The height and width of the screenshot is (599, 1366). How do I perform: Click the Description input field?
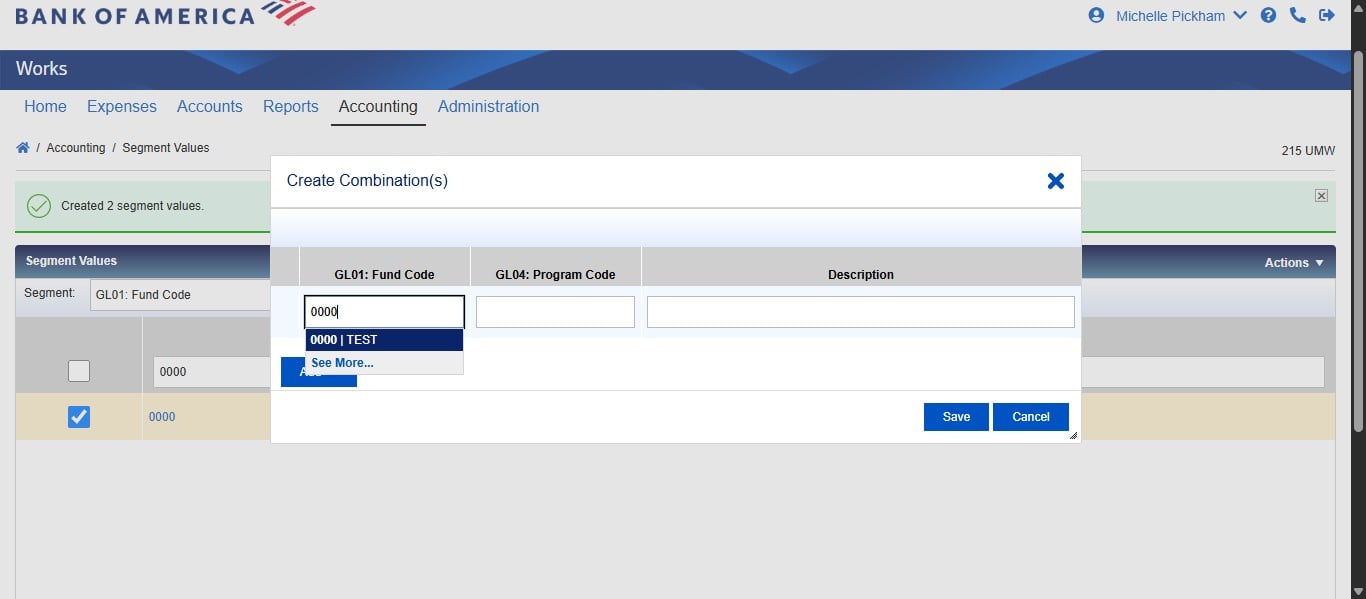(x=860, y=311)
